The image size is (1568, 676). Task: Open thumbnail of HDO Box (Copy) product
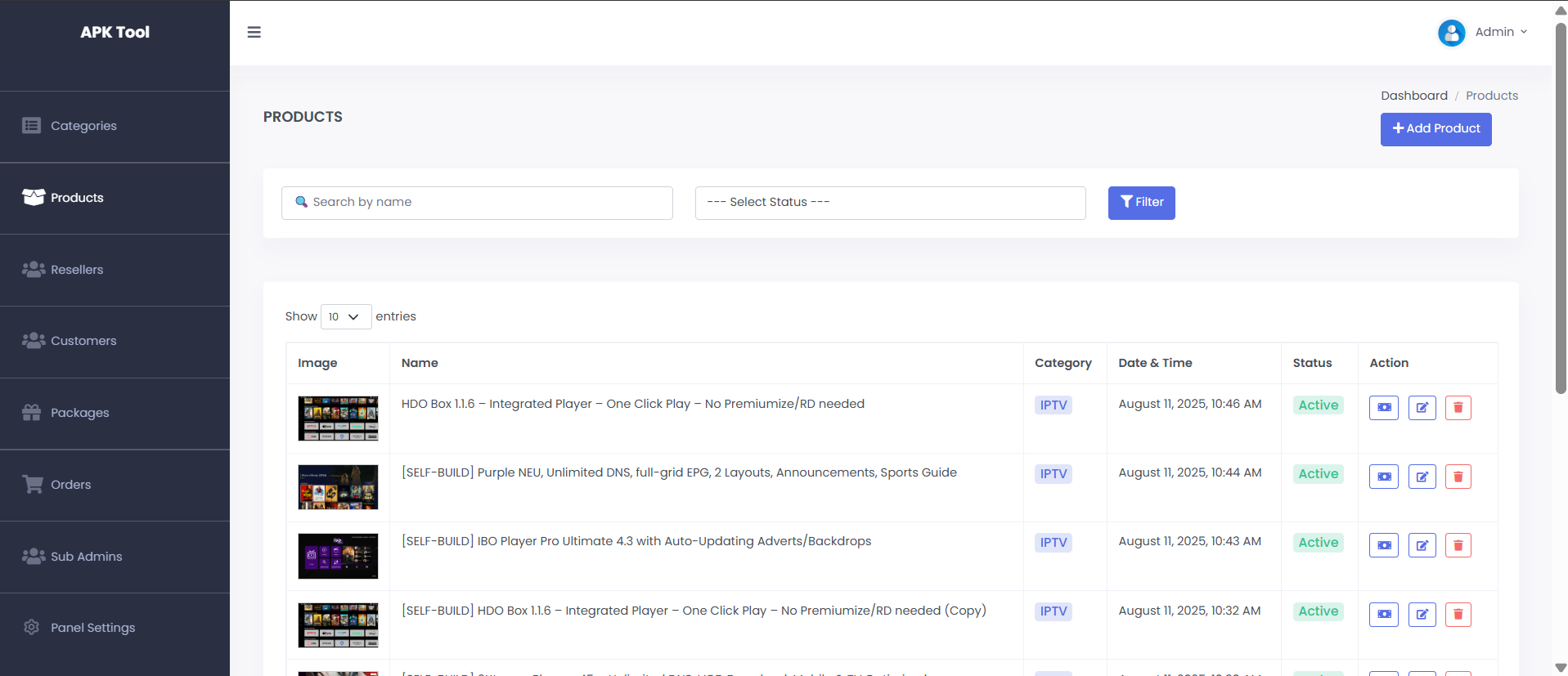(x=338, y=625)
